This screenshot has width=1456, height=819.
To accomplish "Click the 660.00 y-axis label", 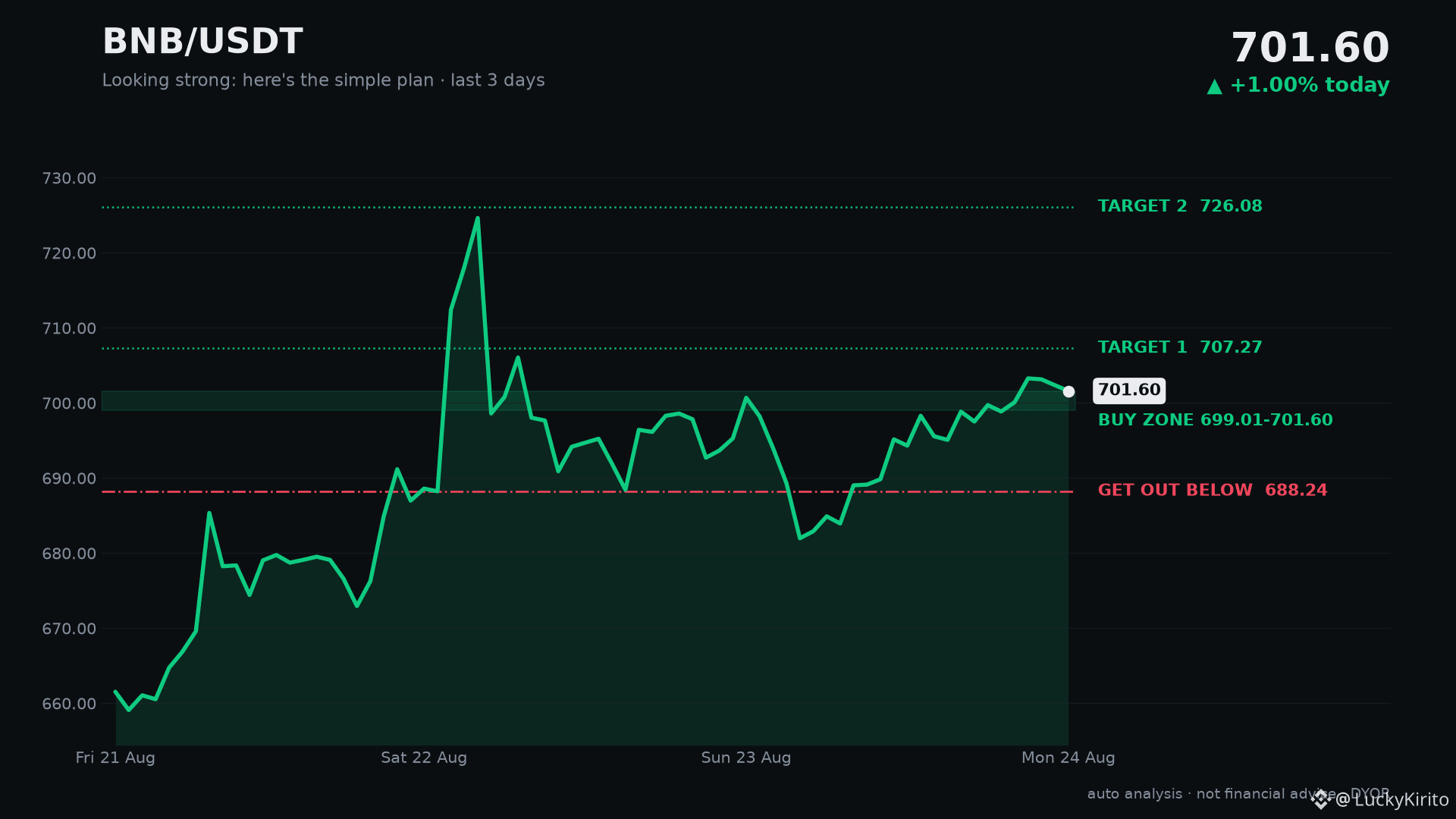I will coord(69,704).
